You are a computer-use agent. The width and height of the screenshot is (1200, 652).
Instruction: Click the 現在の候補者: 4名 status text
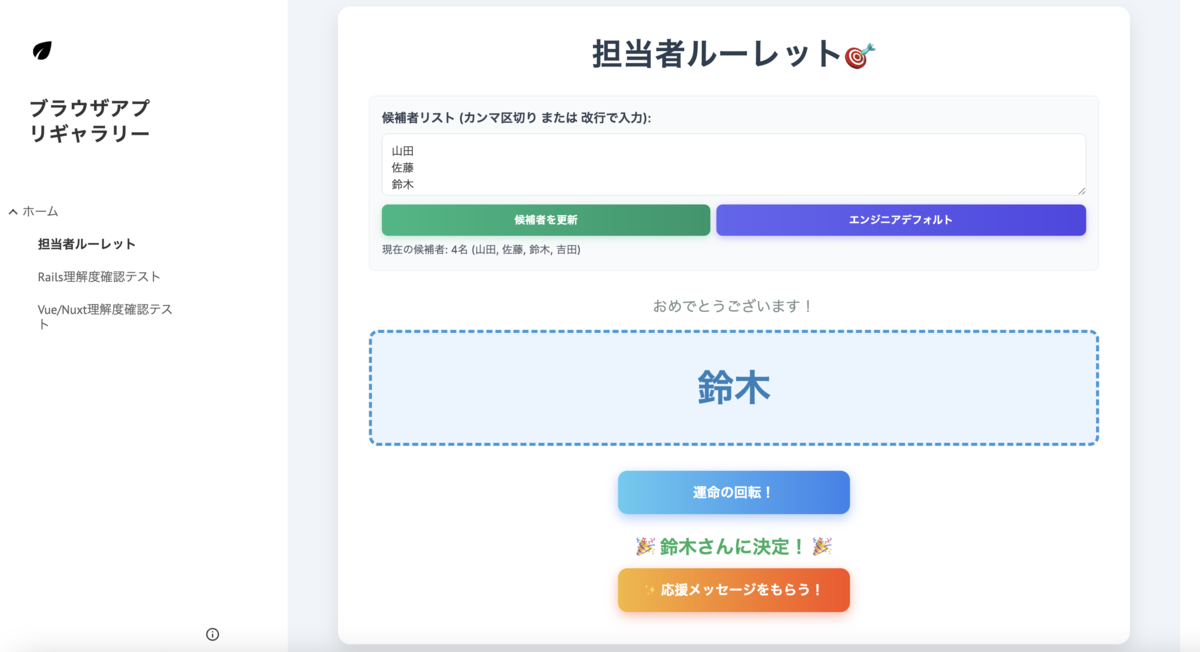(481, 250)
